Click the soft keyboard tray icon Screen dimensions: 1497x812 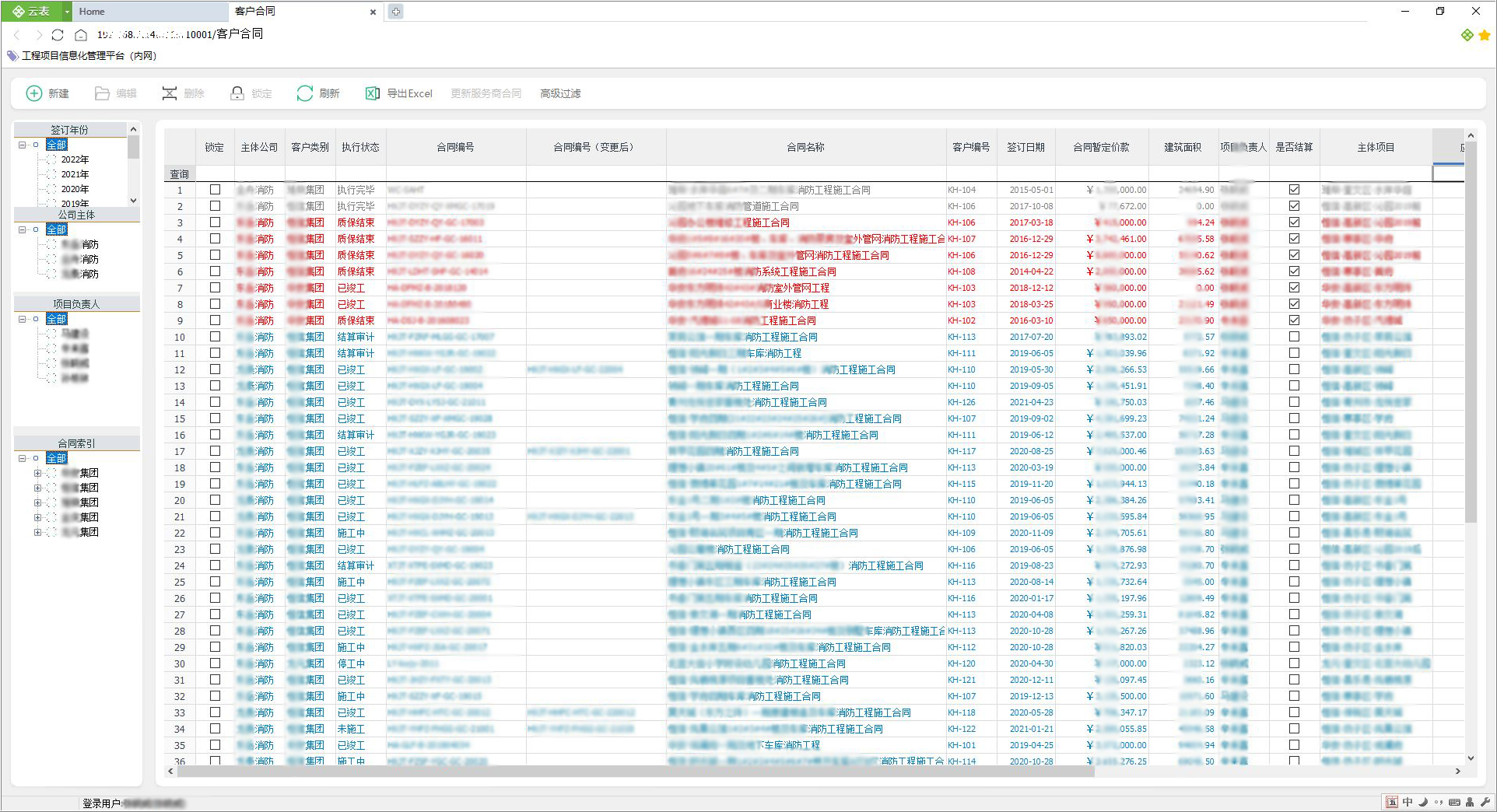pos(1454,802)
